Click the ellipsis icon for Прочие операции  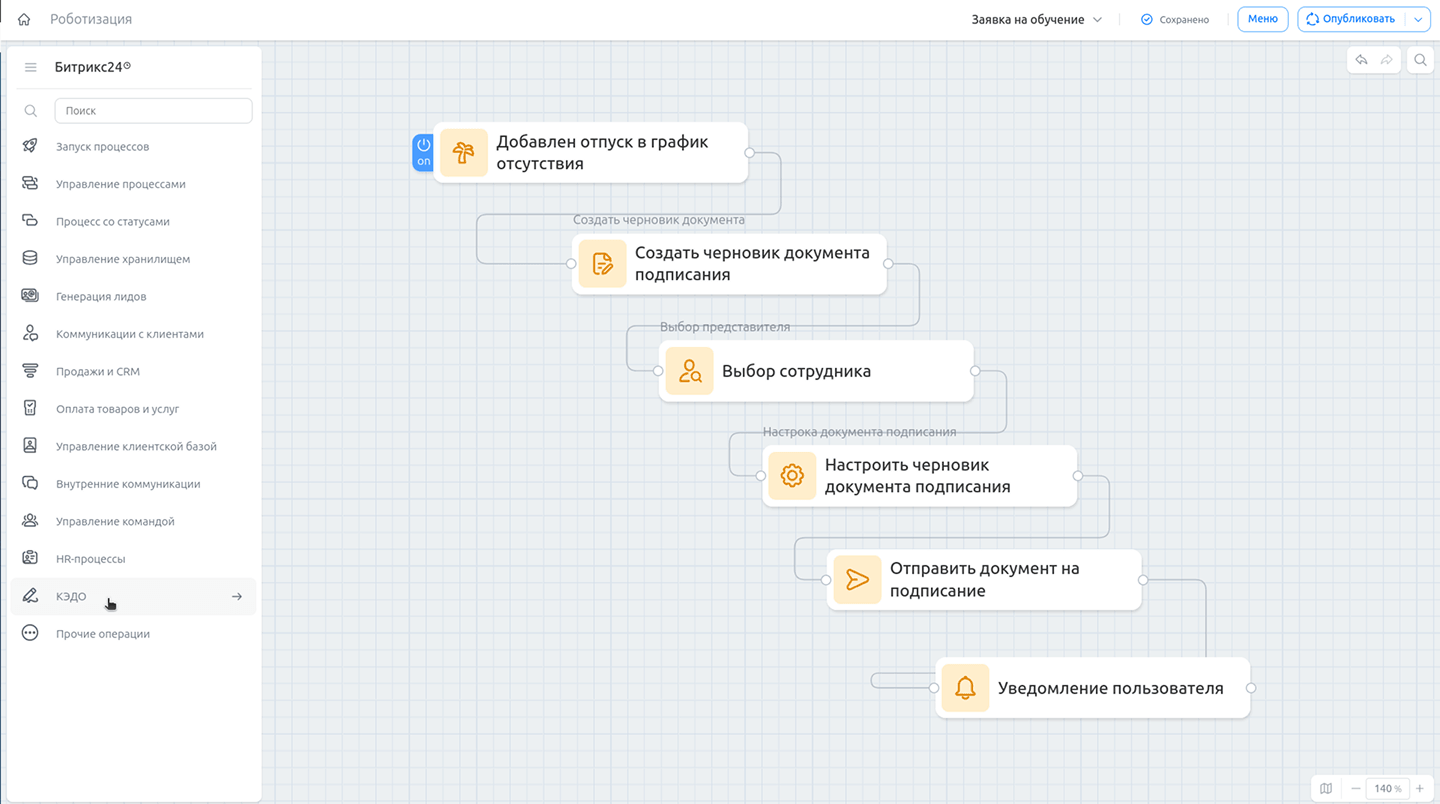click(x=30, y=633)
